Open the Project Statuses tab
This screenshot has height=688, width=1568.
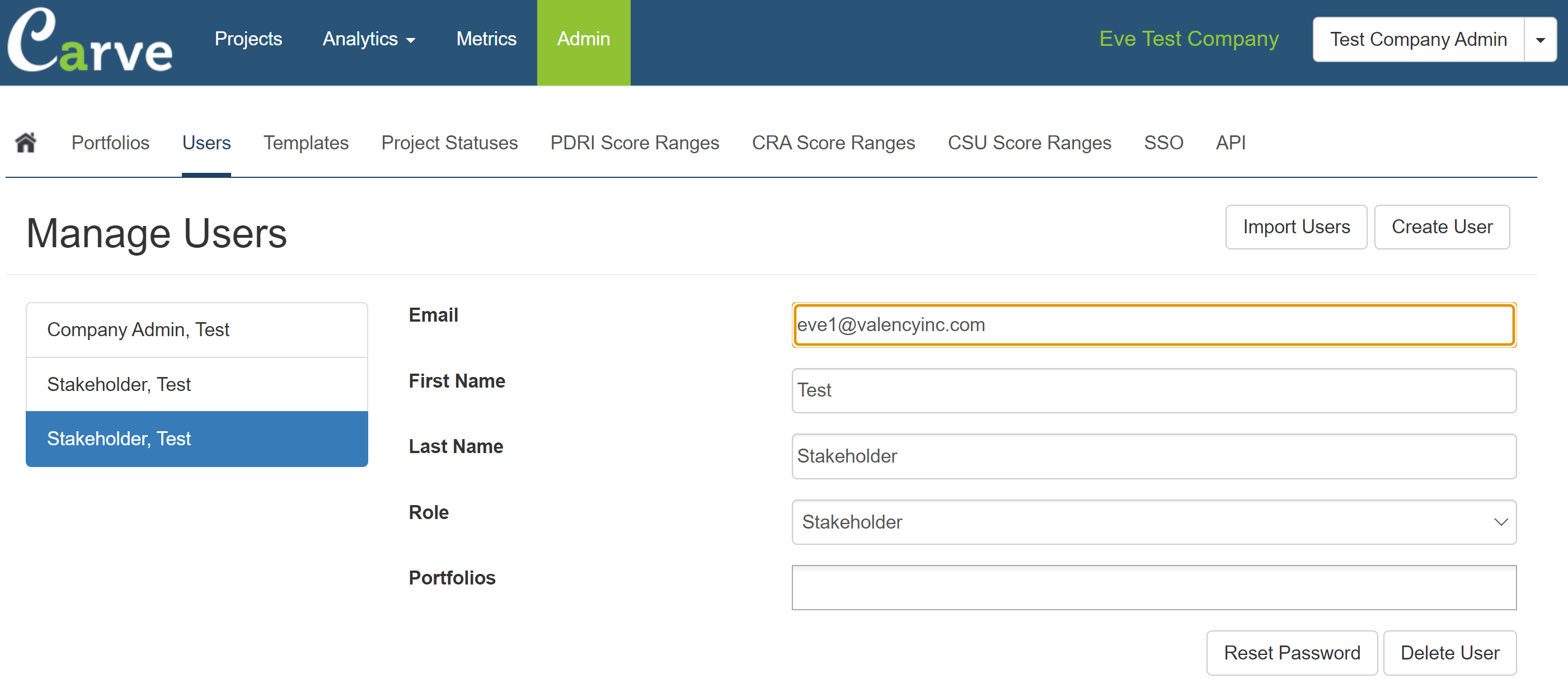449,142
